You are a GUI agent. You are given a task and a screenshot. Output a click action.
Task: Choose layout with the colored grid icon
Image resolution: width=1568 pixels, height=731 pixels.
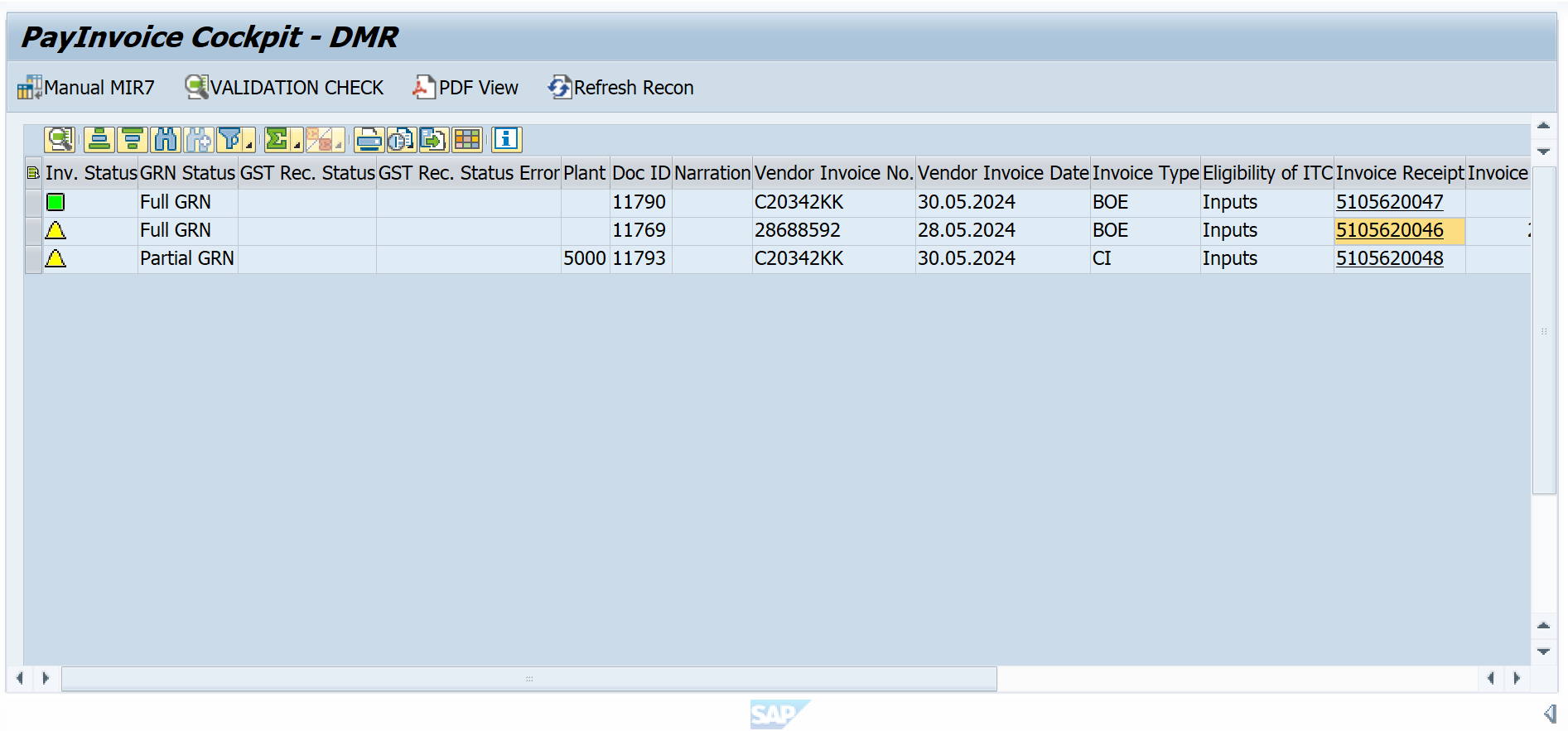tap(467, 139)
